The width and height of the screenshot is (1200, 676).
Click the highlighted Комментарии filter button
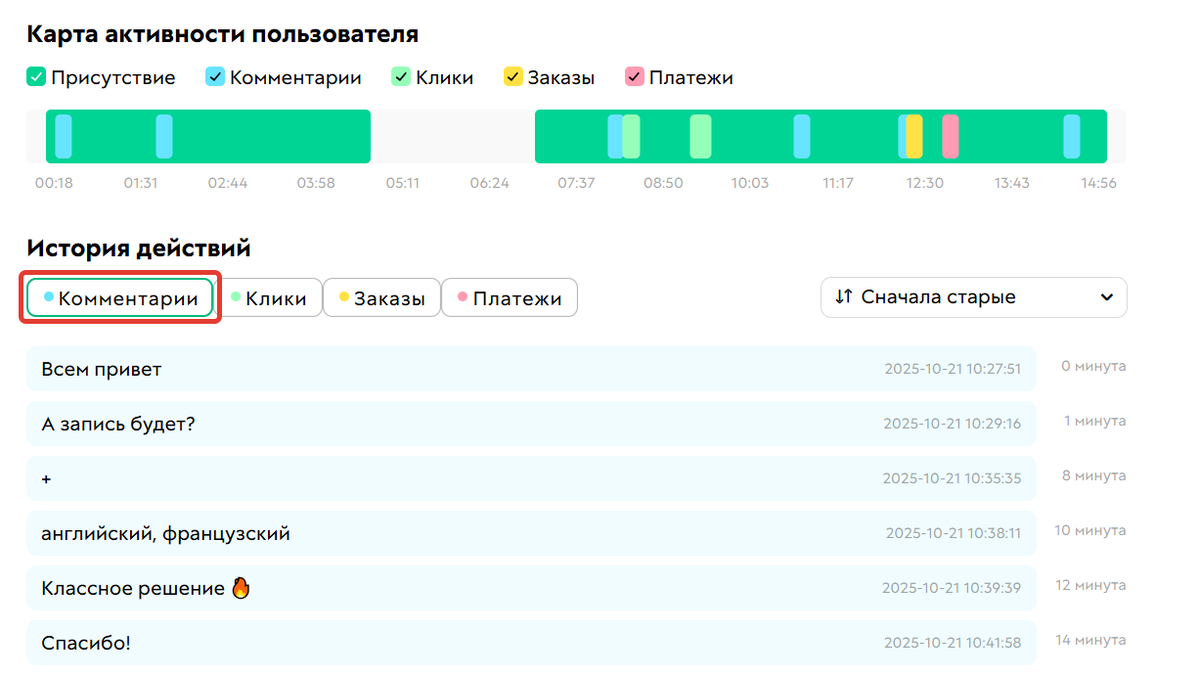[119, 297]
